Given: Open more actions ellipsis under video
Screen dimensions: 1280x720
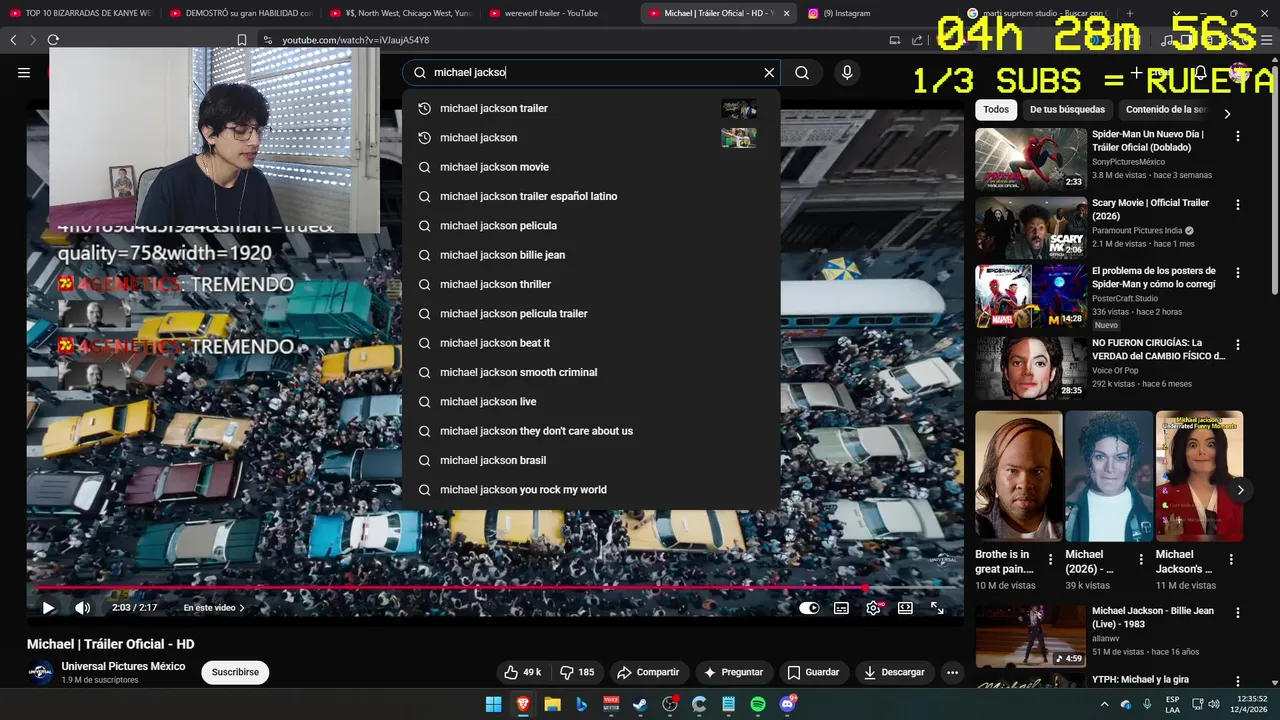Looking at the screenshot, I should 952,672.
